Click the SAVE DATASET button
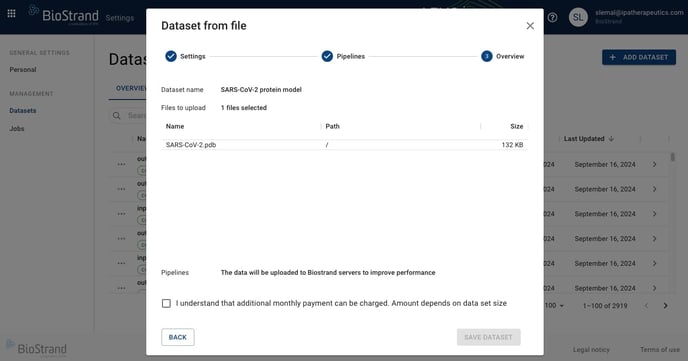This screenshot has height=361, width=688. click(488, 337)
